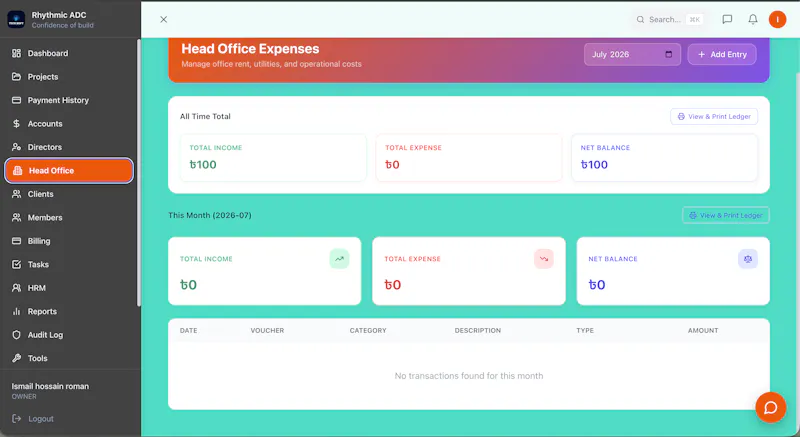Click the DATE column header
This screenshot has width=800, height=437.
pyautogui.click(x=188, y=330)
